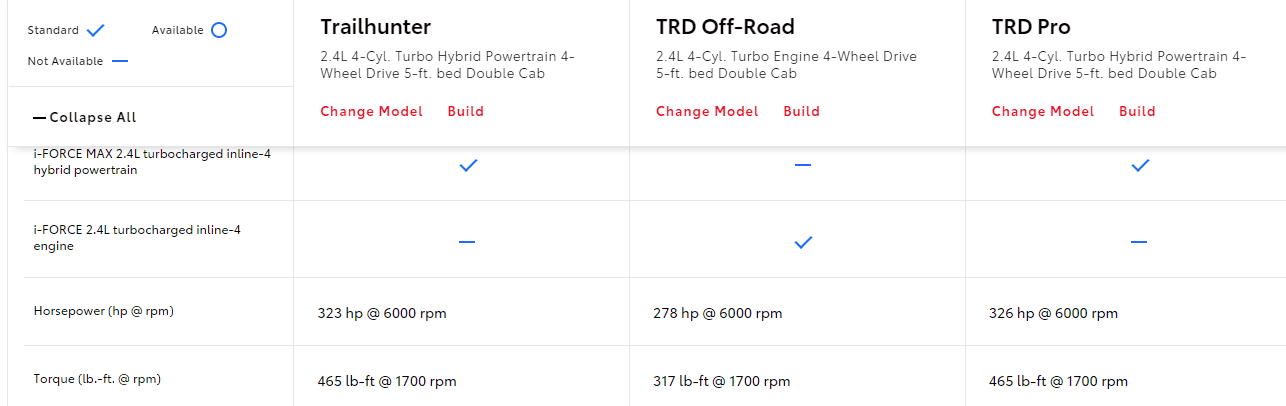Click TRD Off-Road hybrid powertrain dash

coord(802,165)
